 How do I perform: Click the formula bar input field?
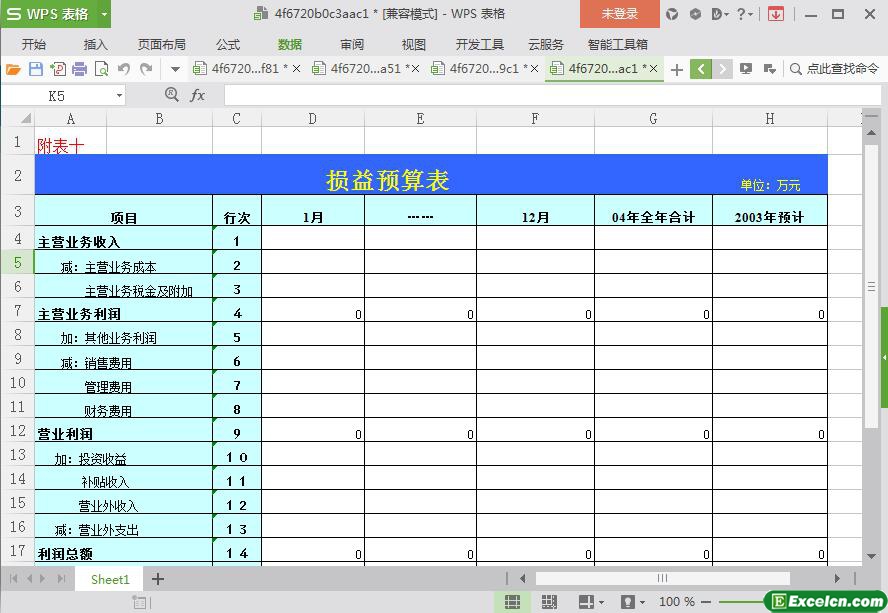[540, 95]
